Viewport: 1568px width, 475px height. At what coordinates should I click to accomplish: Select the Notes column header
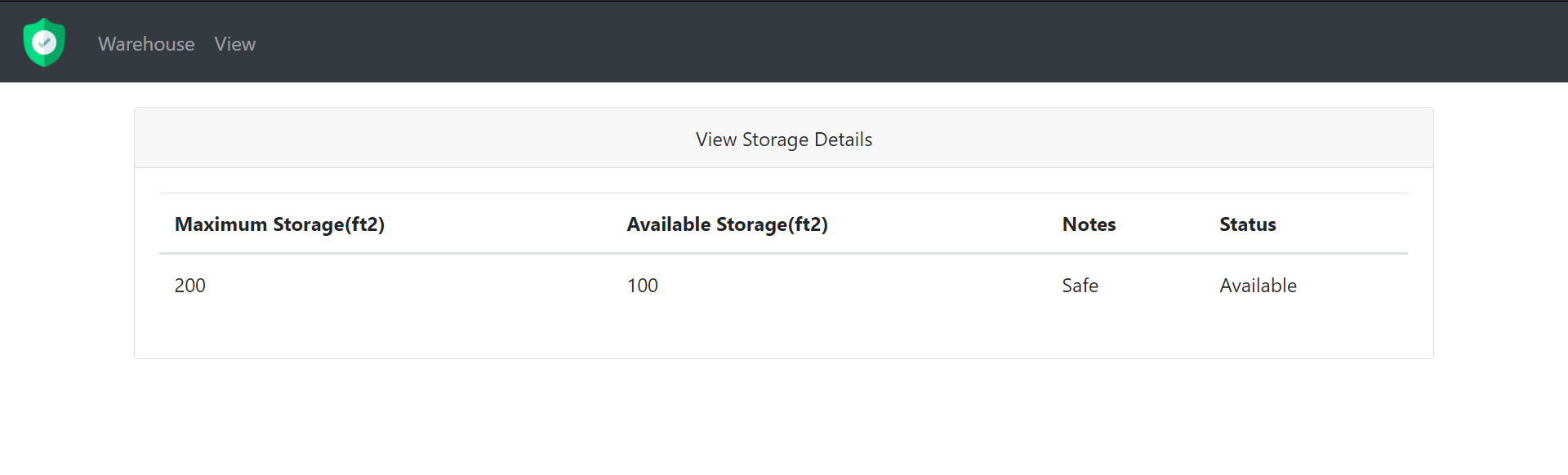click(x=1089, y=224)
